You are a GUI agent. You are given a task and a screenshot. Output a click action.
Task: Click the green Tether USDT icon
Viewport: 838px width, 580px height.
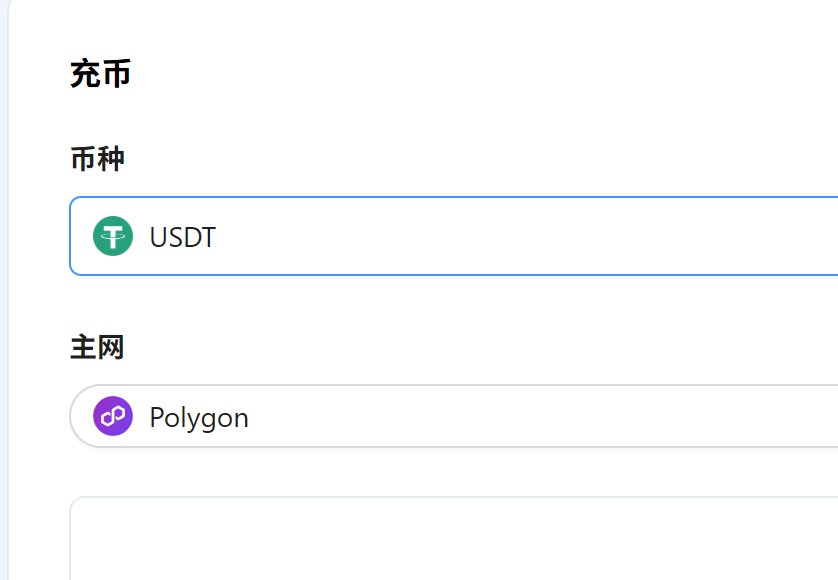[113, 237]
